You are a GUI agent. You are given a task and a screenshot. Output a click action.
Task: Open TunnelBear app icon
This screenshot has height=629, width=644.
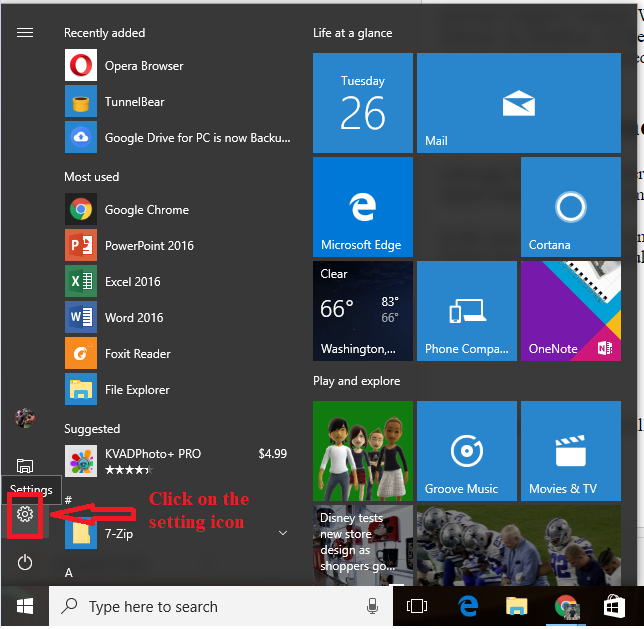point(81,101)
